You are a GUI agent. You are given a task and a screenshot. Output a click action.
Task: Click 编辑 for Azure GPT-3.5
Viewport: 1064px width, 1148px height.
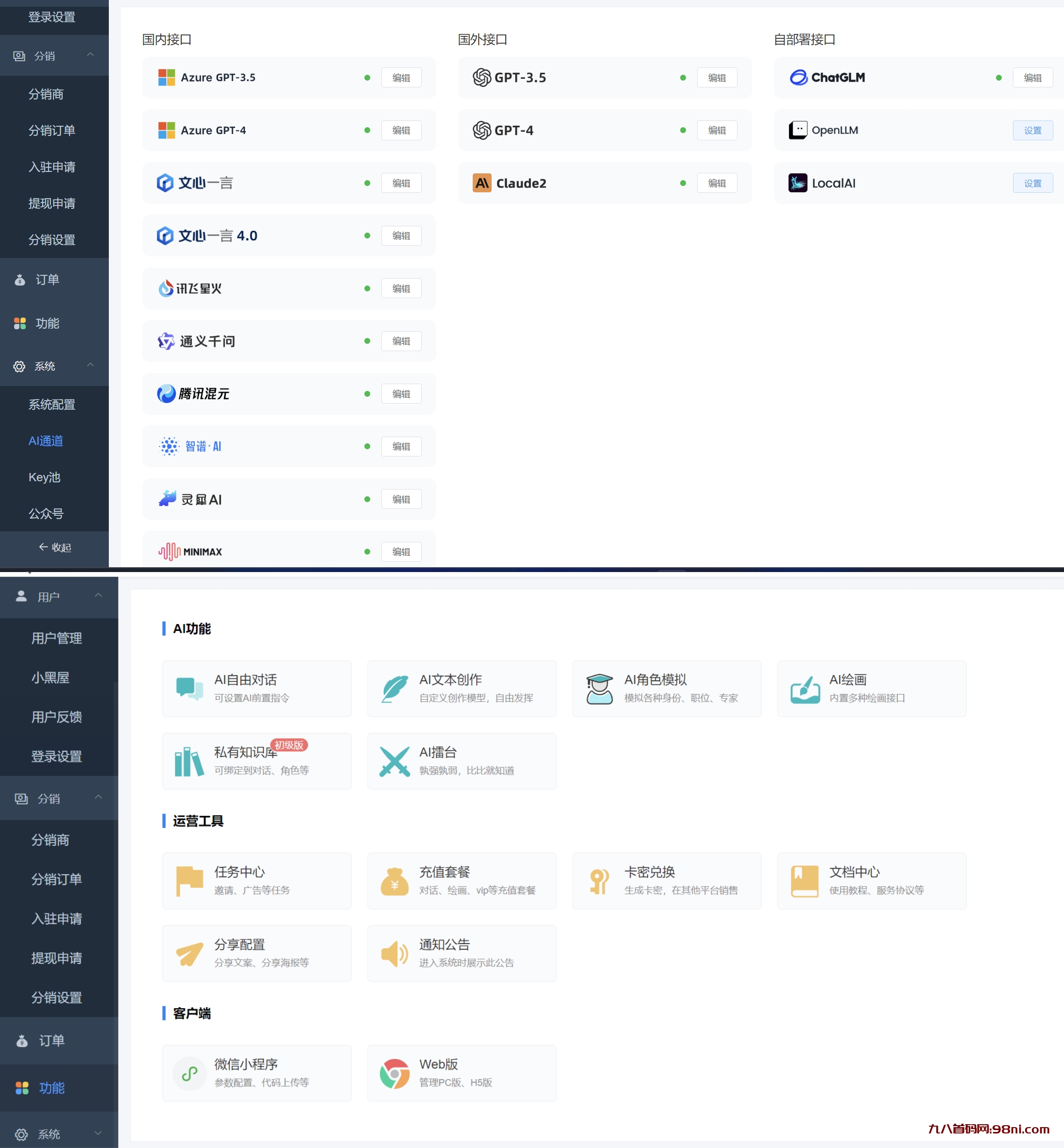coord(401,78)
